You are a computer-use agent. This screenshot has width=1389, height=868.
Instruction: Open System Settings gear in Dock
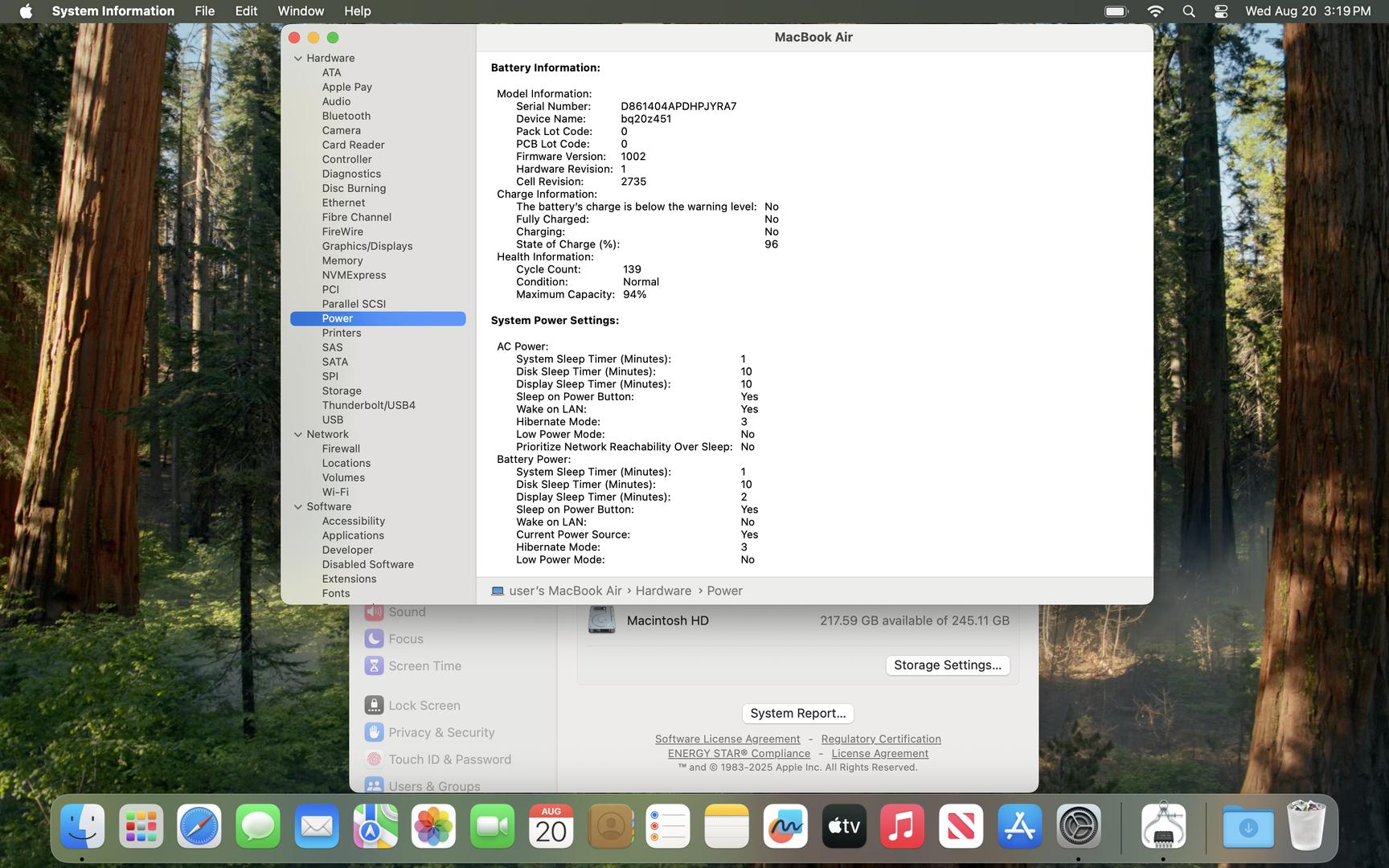pyautogui.click(x=1079, y=826)
